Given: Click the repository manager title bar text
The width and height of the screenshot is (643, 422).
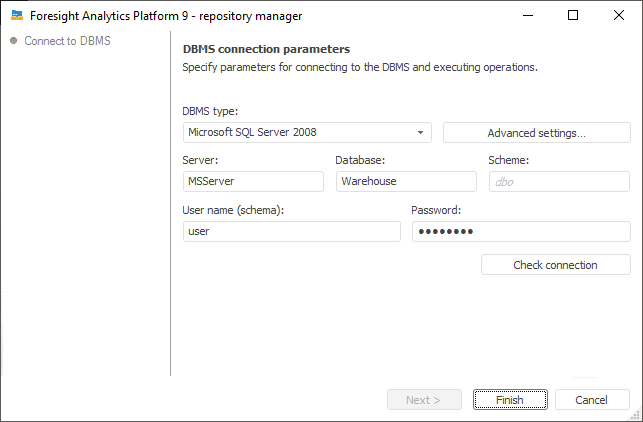Looking at the screenshot, I should [x=167, y=16].
